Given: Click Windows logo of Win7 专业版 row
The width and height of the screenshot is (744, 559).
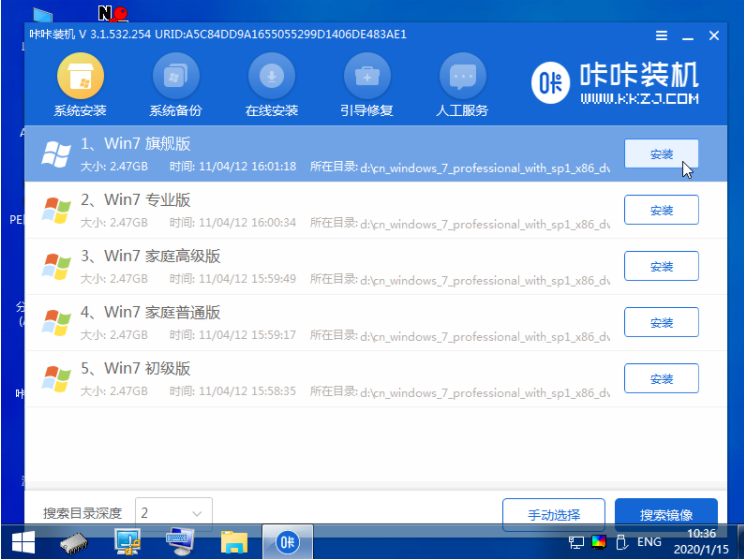Looking at the screenshot, I should (x=56, y=210).
